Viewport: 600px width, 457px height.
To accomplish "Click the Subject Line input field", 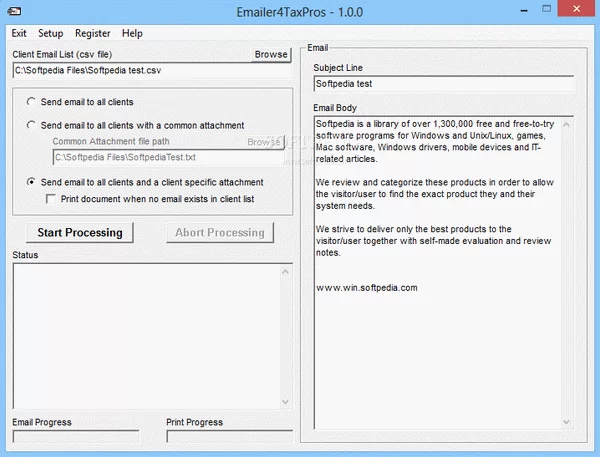I will pos(443,84).
